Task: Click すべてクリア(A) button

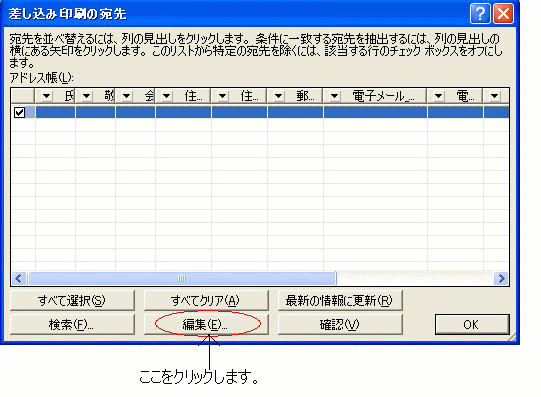Action: pos(206,300)
